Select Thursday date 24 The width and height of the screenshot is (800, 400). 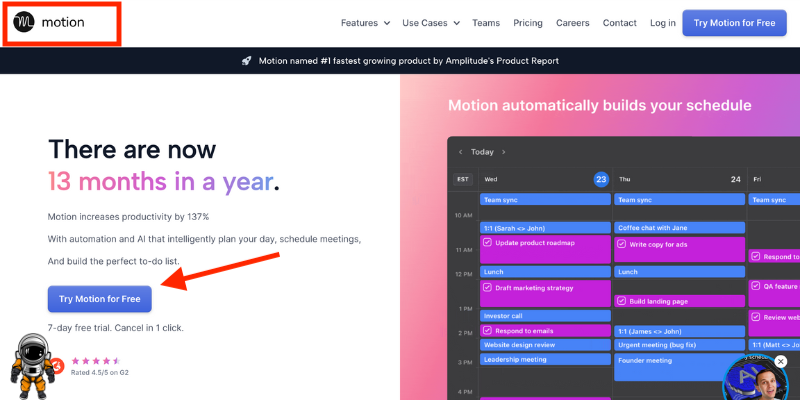735,180
